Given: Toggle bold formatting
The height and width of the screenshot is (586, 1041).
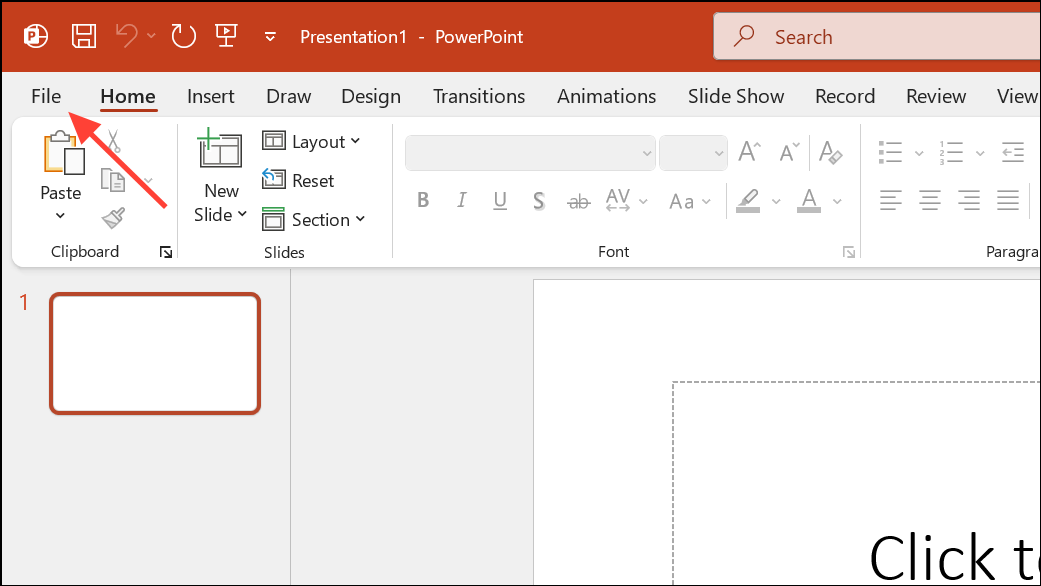Looking at the screenshot, I should [x=423, y=200].
